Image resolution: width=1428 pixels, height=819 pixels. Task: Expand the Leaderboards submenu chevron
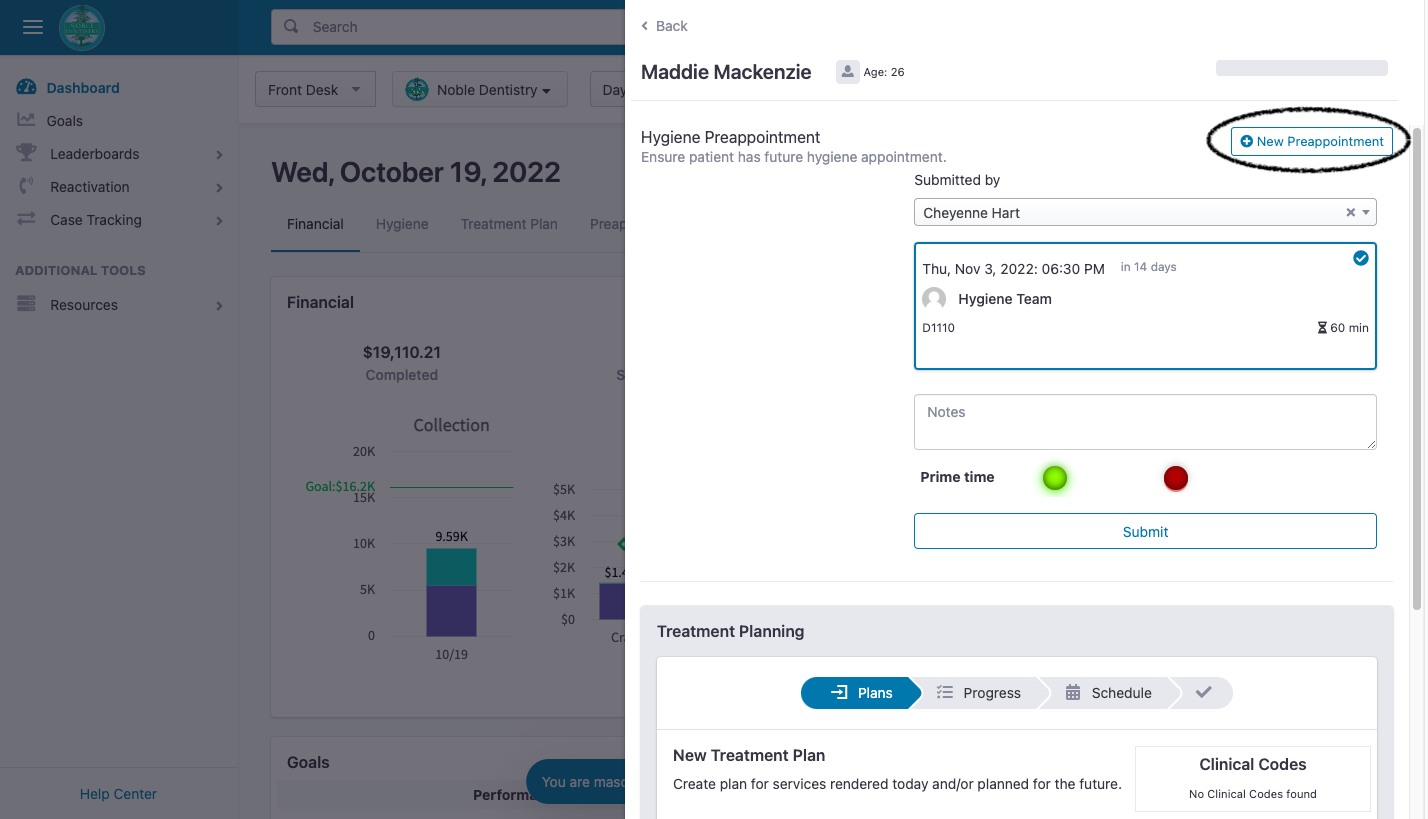click(219, 154)
